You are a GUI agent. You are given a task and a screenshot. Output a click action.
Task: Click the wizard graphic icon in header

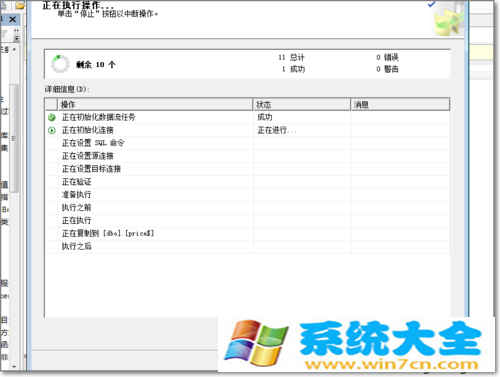[450, 19]
